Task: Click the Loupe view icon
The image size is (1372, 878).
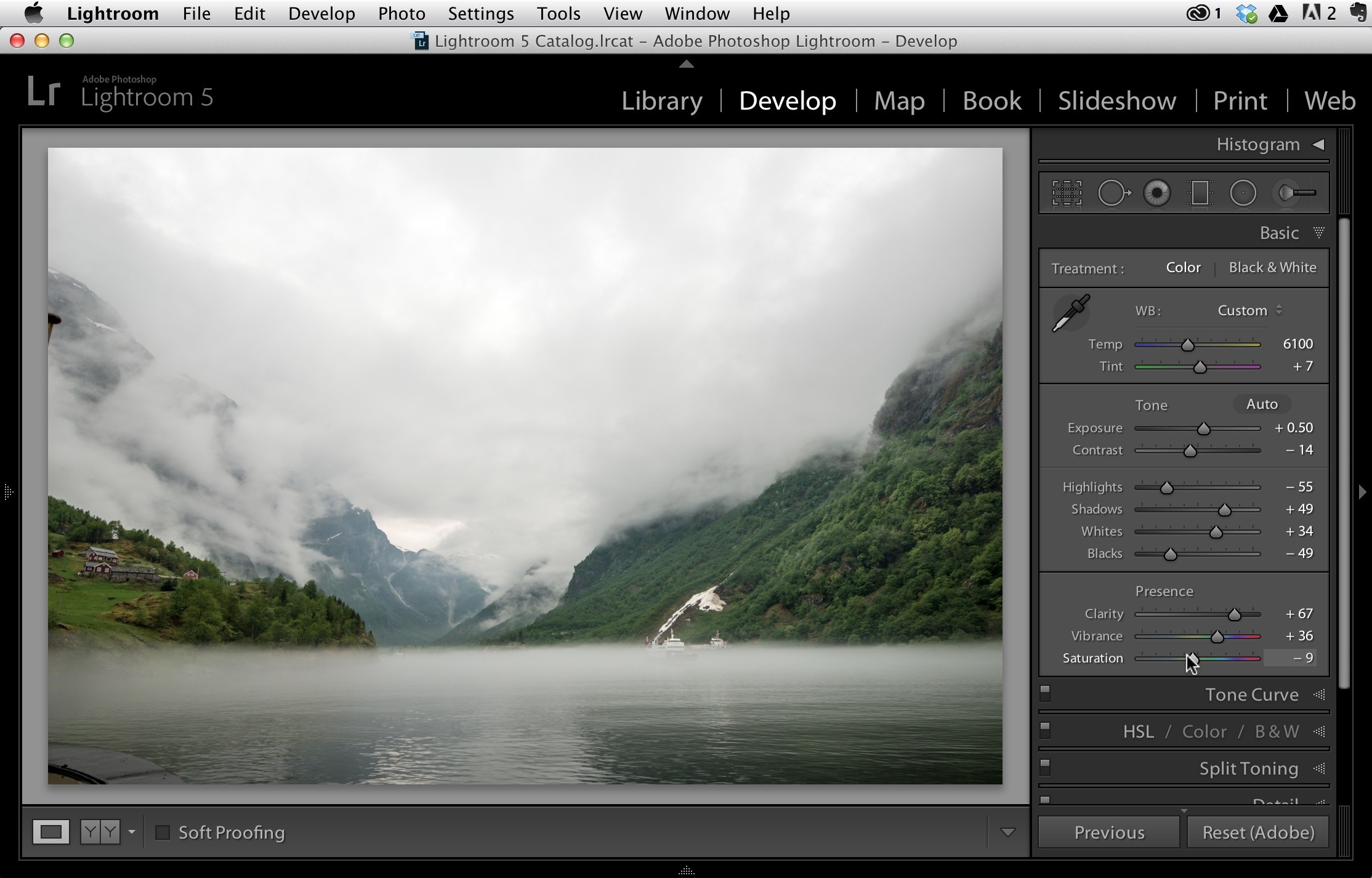Action: click(x=51, y=832)
